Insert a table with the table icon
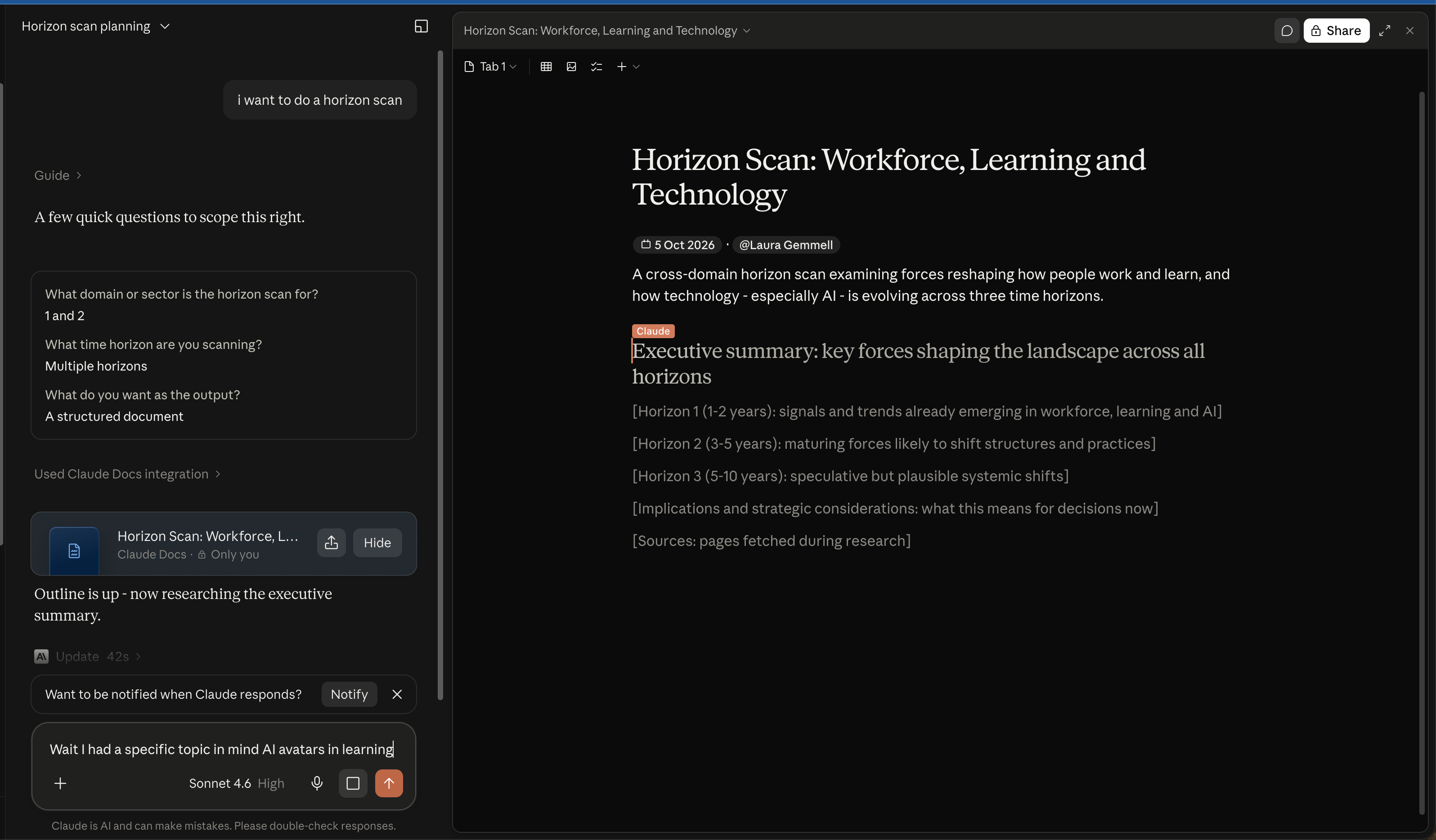This screenshot has height=840, width=1436. tap(546, 67)
